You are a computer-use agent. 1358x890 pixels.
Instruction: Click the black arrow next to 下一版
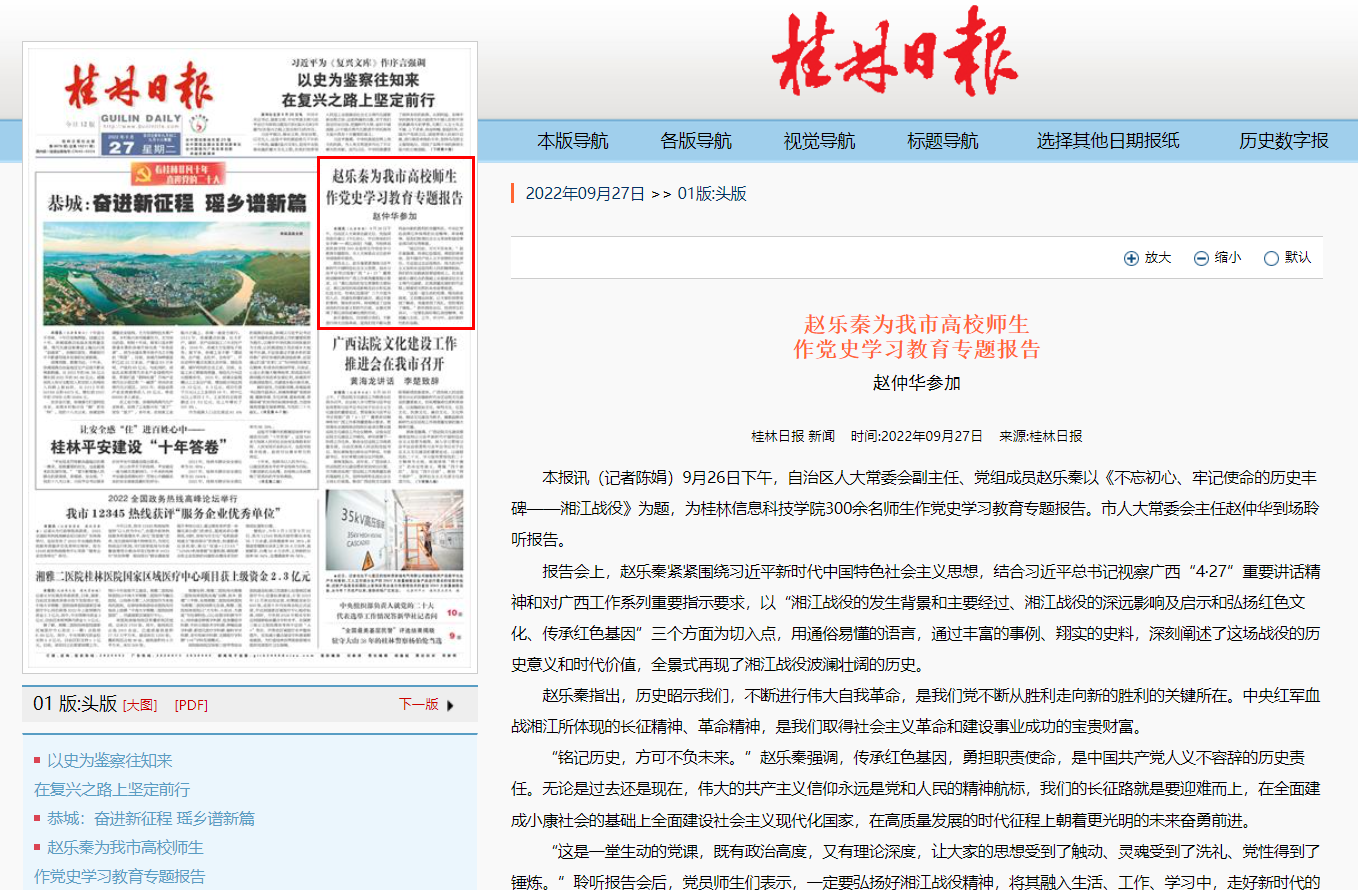450,705
